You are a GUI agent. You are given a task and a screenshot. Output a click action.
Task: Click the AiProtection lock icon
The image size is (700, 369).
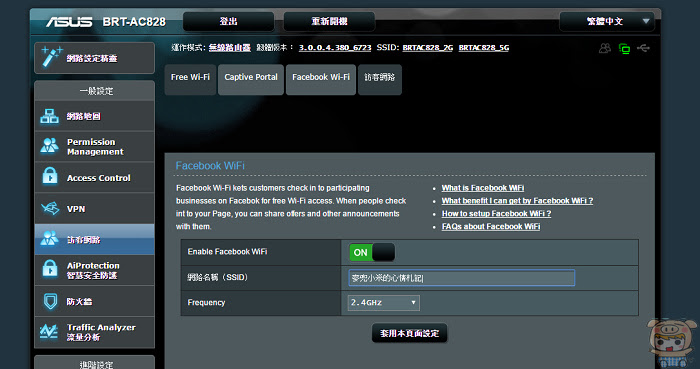50,269
